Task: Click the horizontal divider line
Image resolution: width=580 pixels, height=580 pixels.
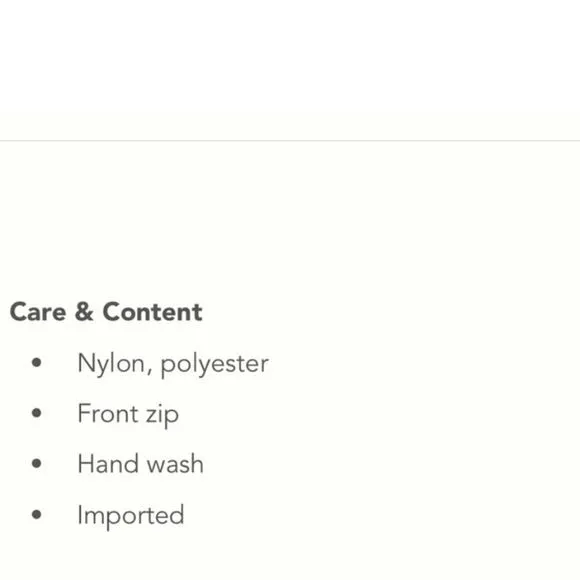Action: (290, 141)
